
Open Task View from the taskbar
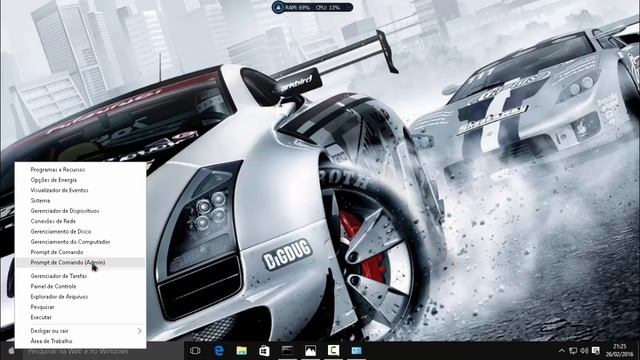point(195,351)
